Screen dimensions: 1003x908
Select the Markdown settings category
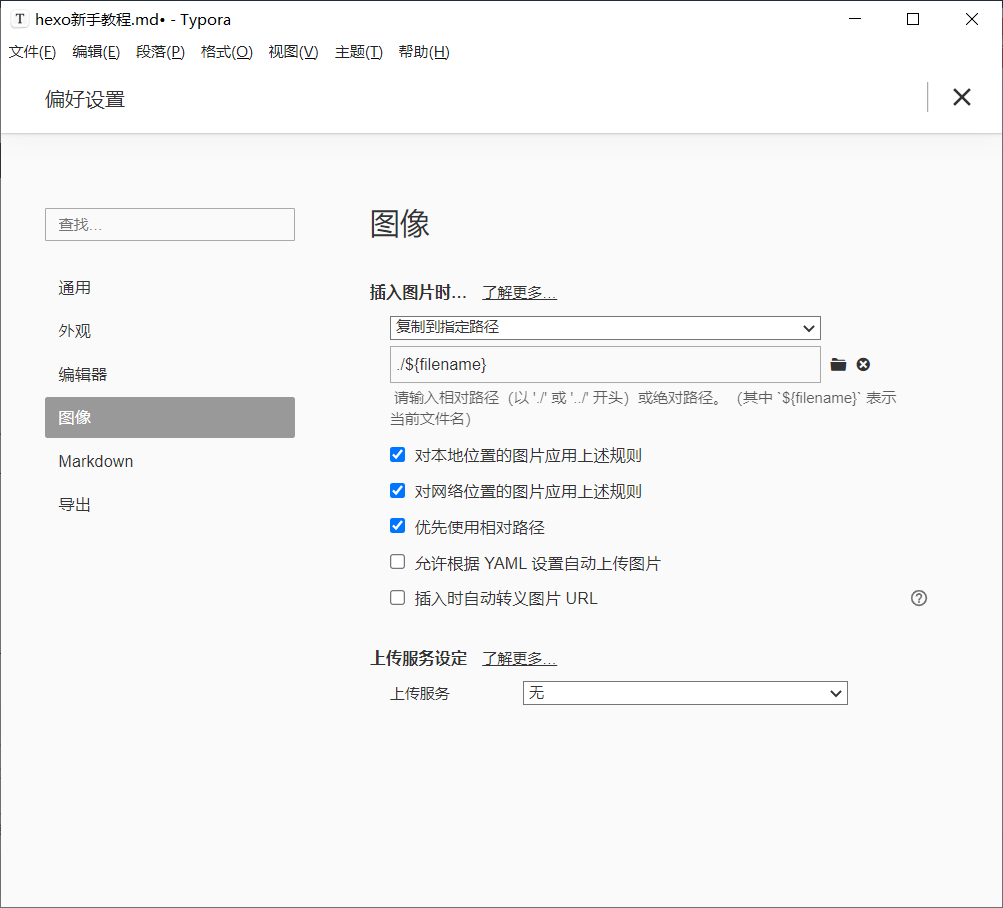(96, 461)
